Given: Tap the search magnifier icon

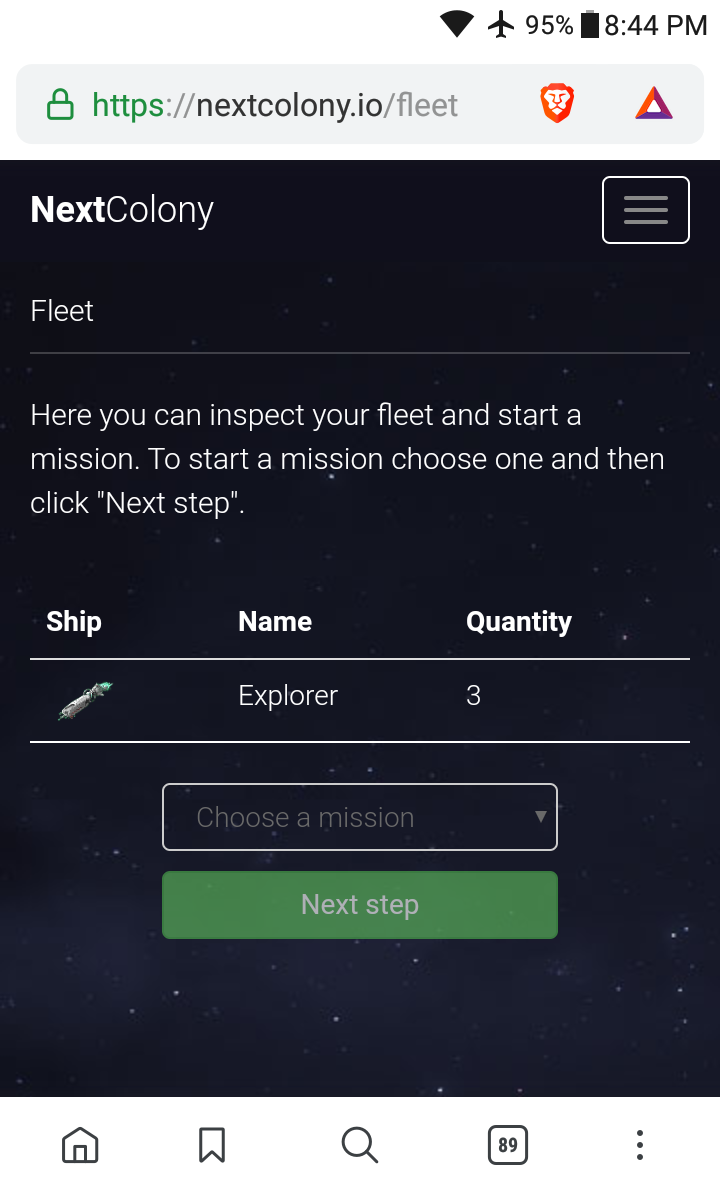Looking at the screenshot, I should (359, 1145).
